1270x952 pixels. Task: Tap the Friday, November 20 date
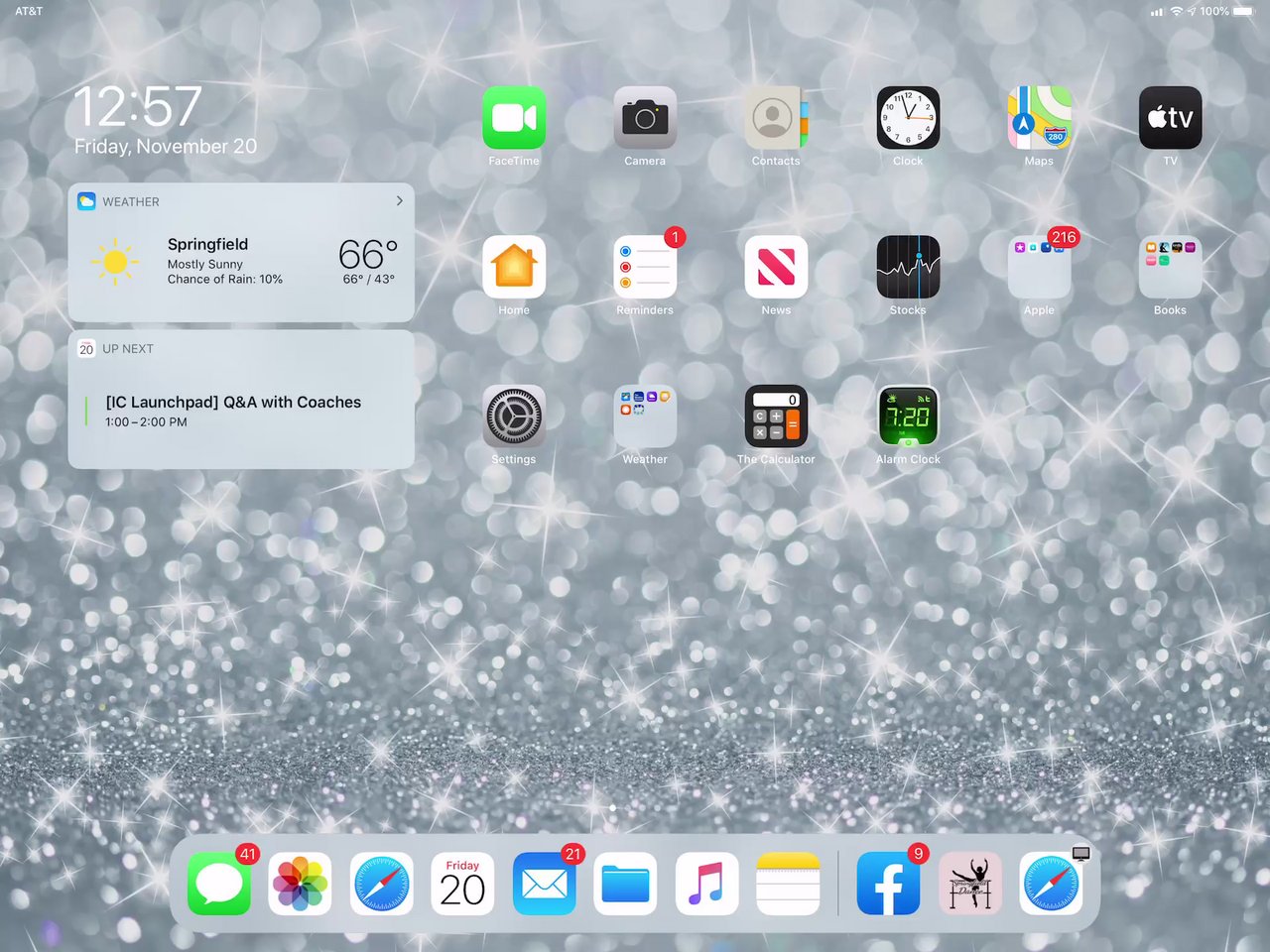166,147
